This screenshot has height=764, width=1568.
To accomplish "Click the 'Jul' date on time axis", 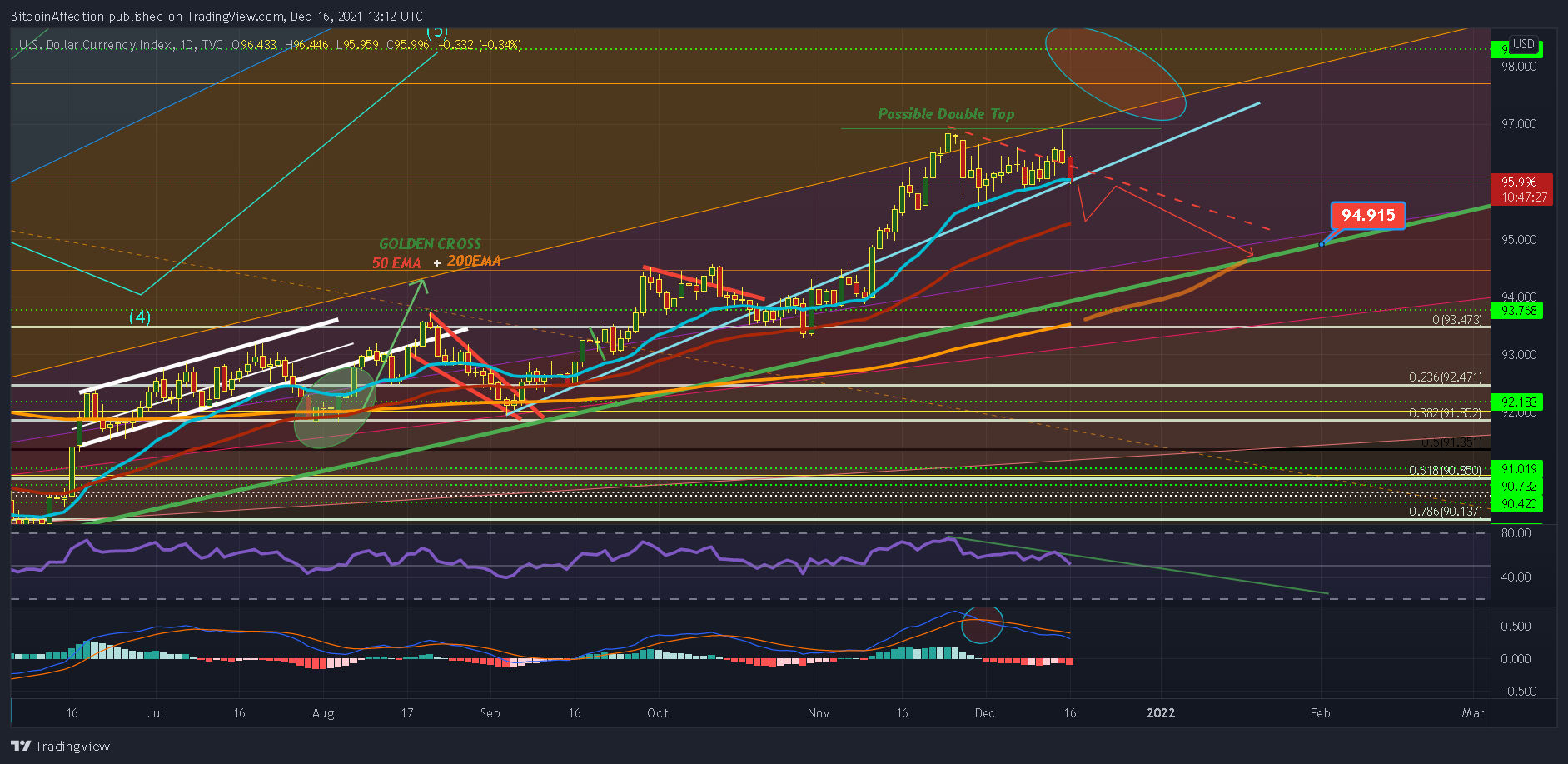I will [x=156, y=713].
